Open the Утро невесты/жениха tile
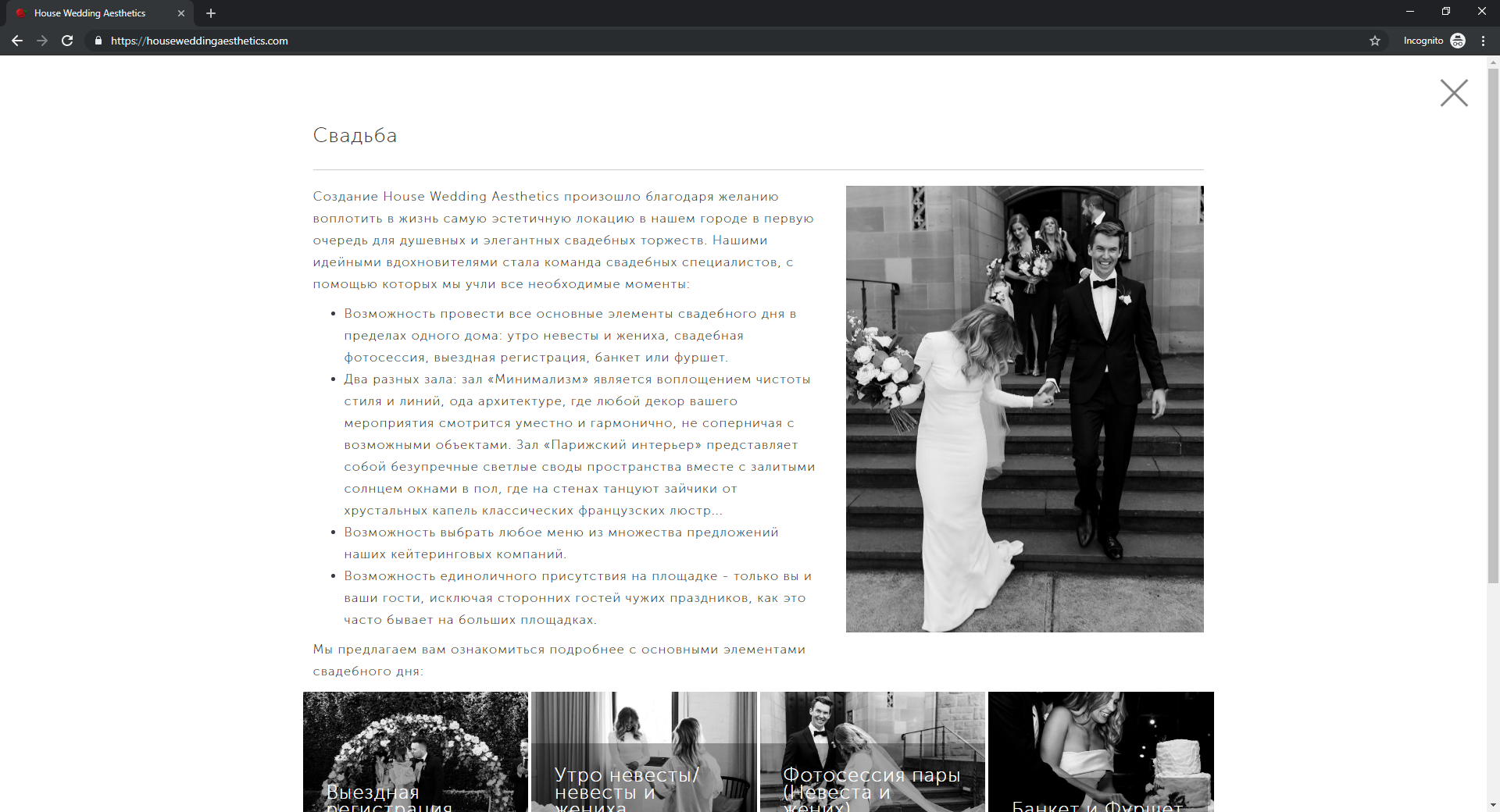Image resolution: width=1500 pixels, height=812 pixels. [x=644, y=751]
